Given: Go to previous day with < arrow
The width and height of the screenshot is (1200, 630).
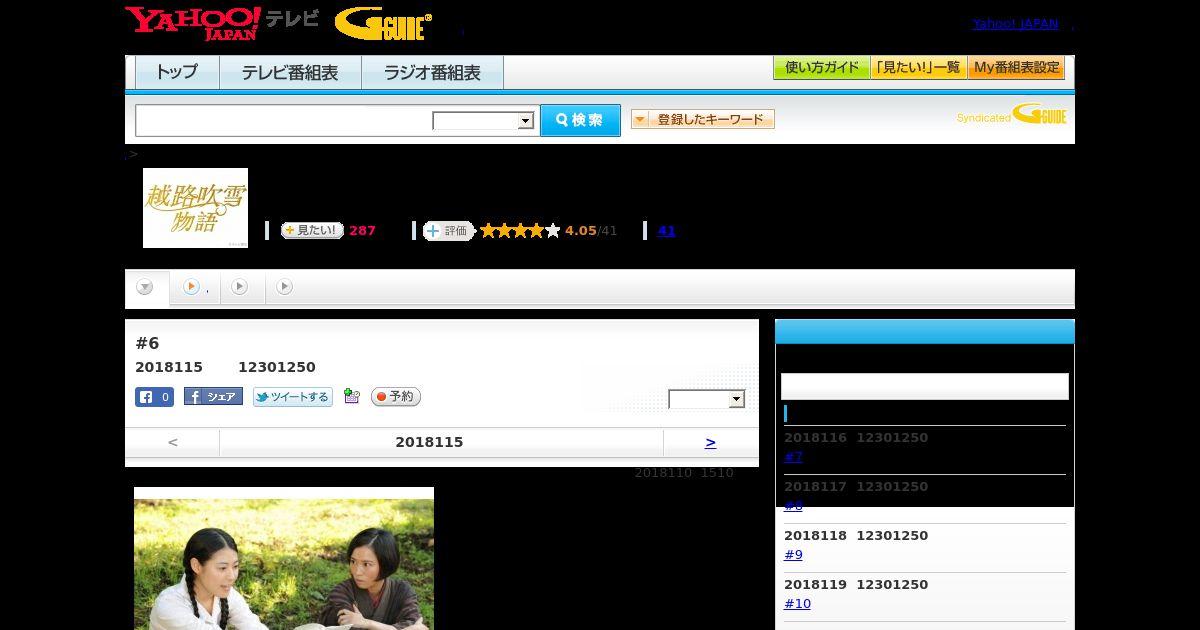Looking at the screenshot, I should pyautogui.click(x=173, y=442).
